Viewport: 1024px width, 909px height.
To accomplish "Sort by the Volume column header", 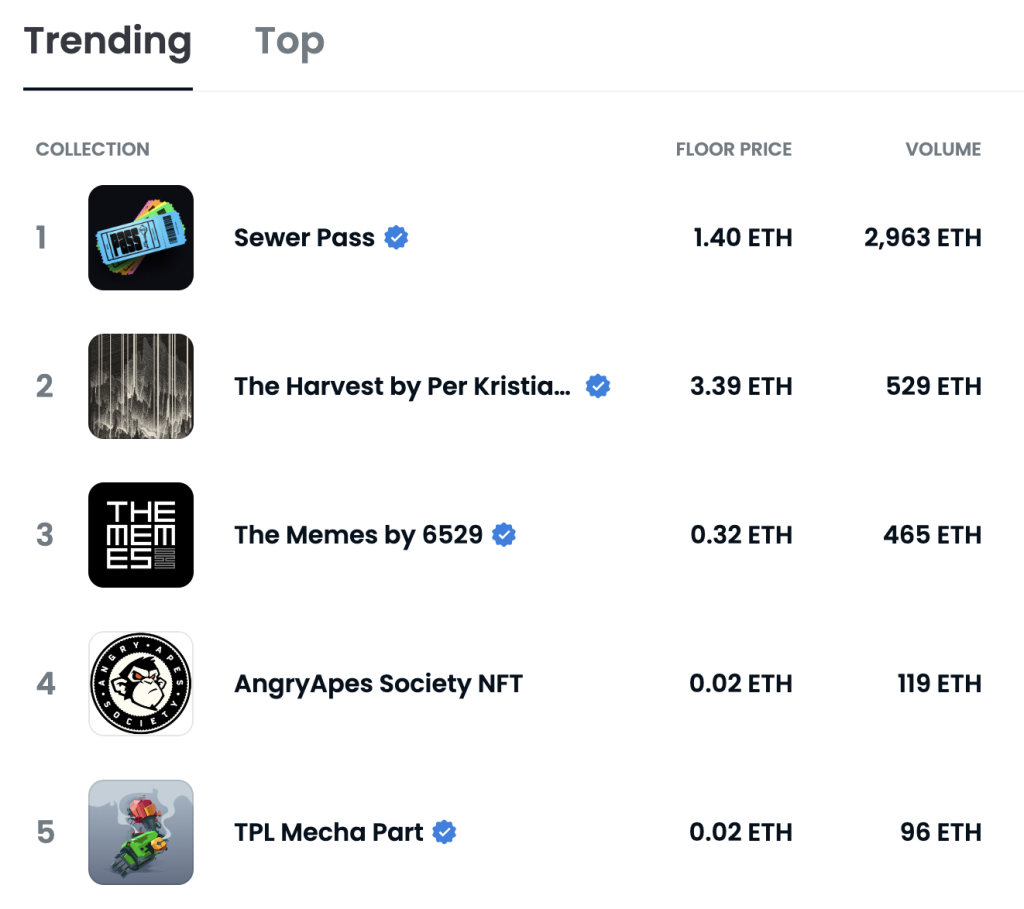I will (943, 150).
